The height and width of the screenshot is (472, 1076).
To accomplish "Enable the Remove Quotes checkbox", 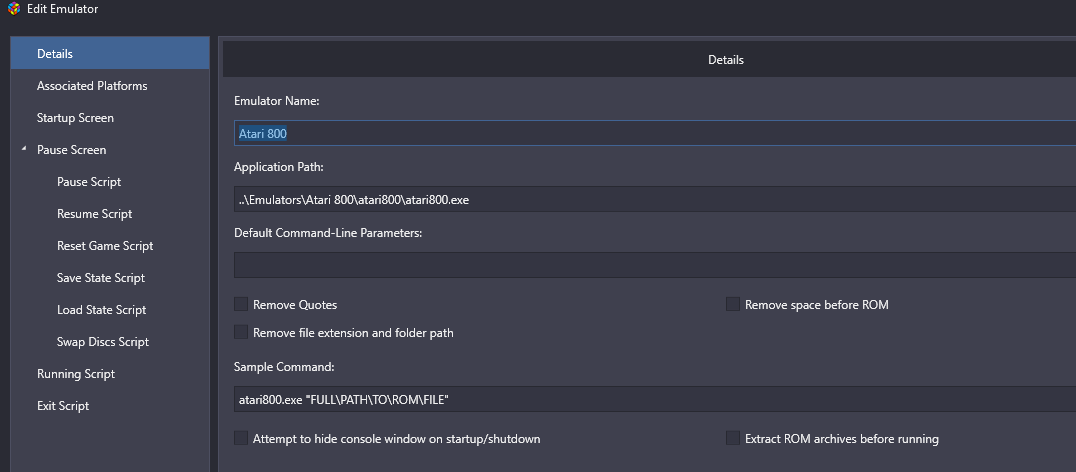I will (x=241, y=304).
